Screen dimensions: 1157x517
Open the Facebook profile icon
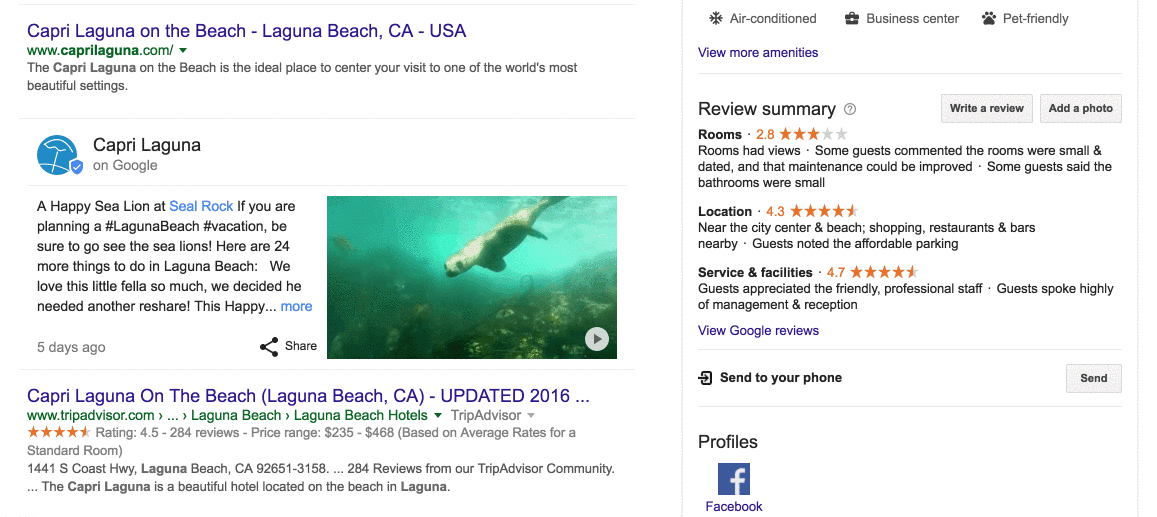click(x=733, y=479)
